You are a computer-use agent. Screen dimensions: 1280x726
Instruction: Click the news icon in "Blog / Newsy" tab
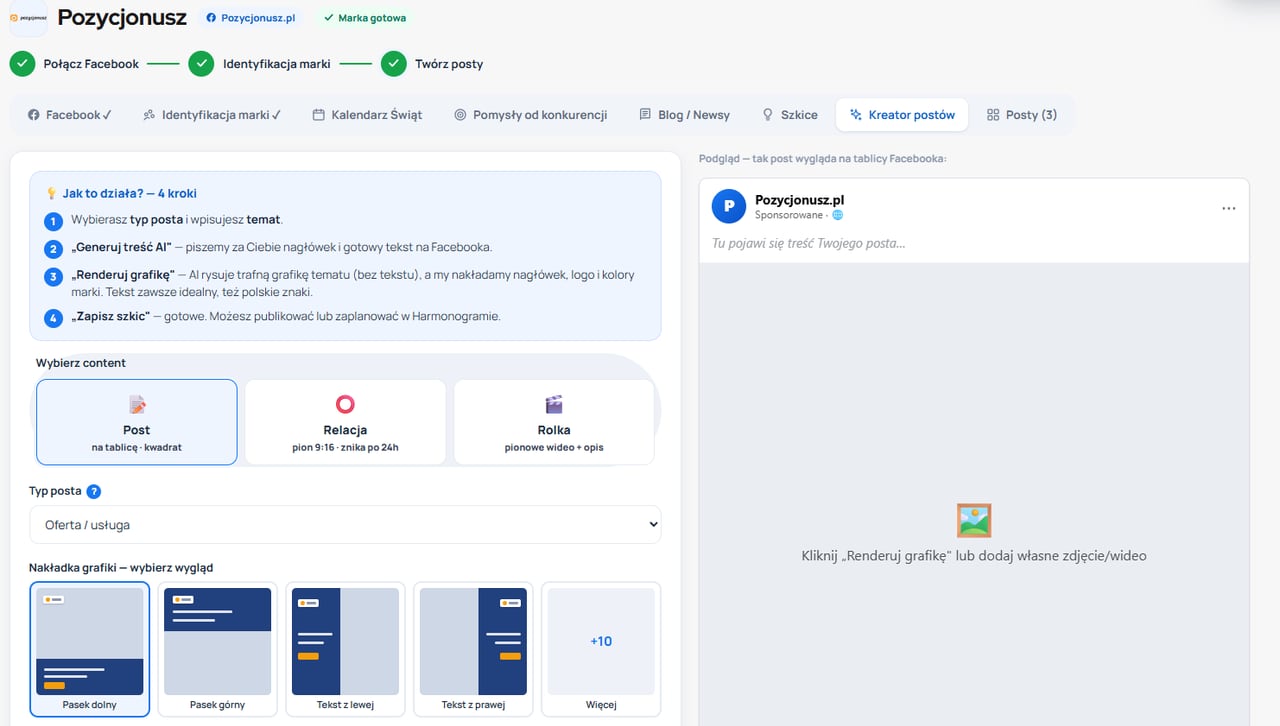point(645,115)
